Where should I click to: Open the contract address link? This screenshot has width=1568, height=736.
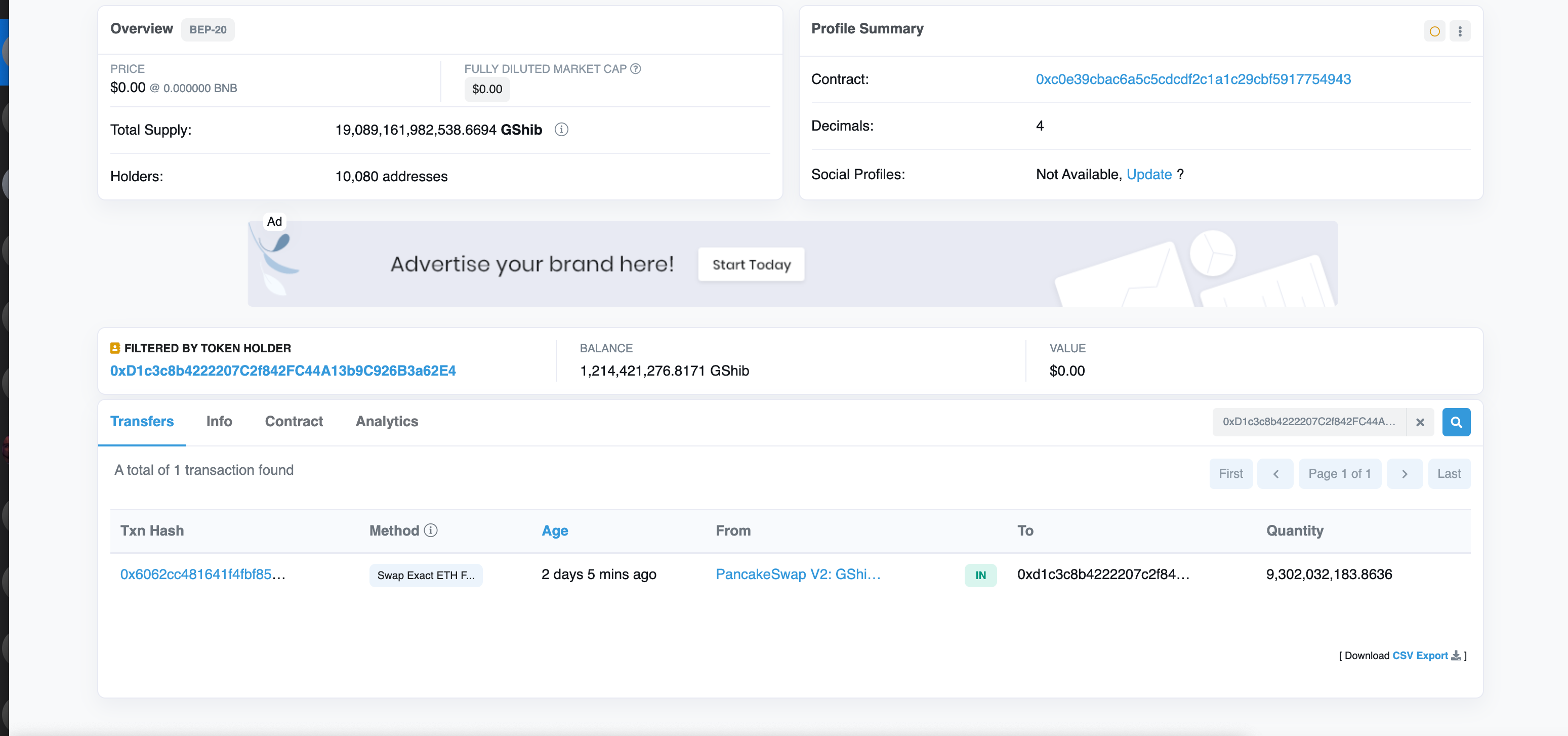point(1192,79)
